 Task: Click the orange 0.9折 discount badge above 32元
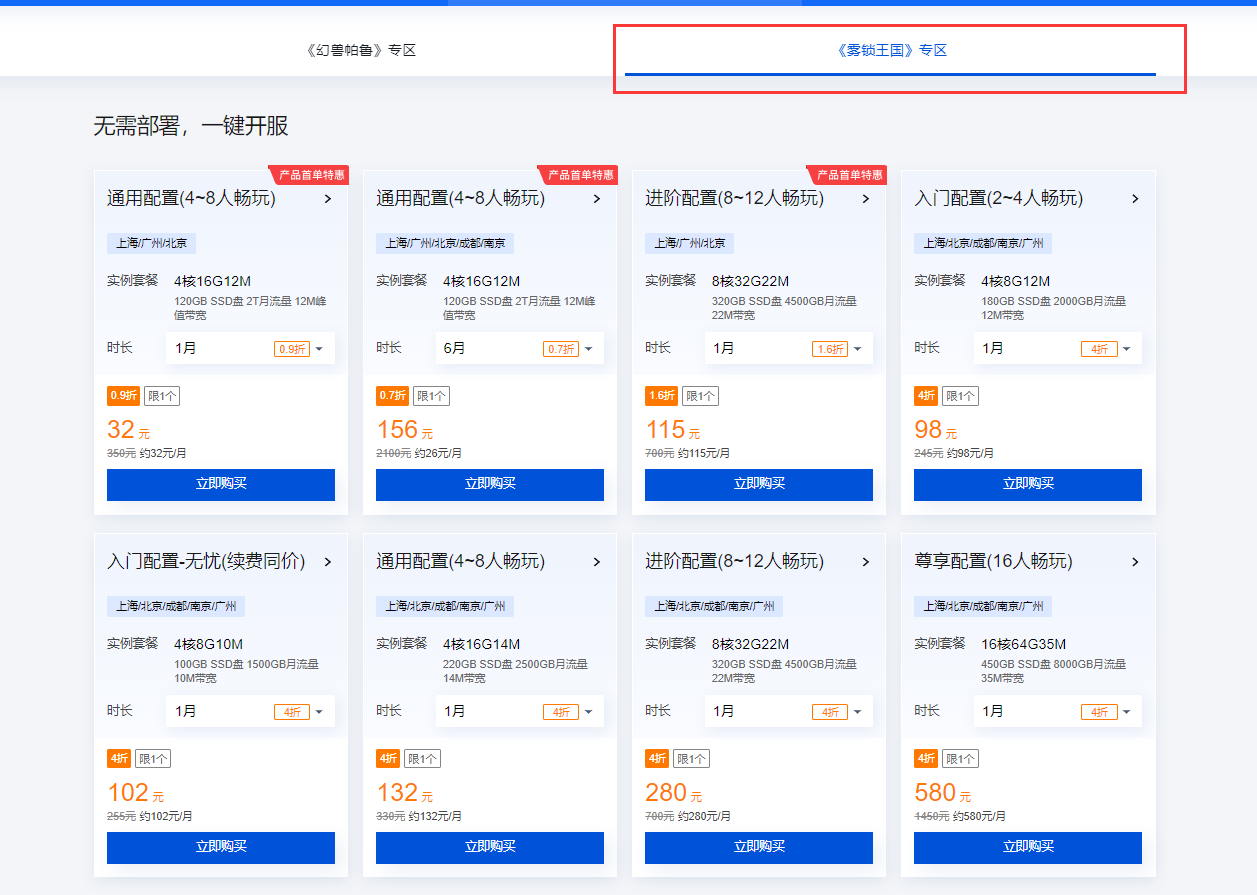[x=123, y=396]
